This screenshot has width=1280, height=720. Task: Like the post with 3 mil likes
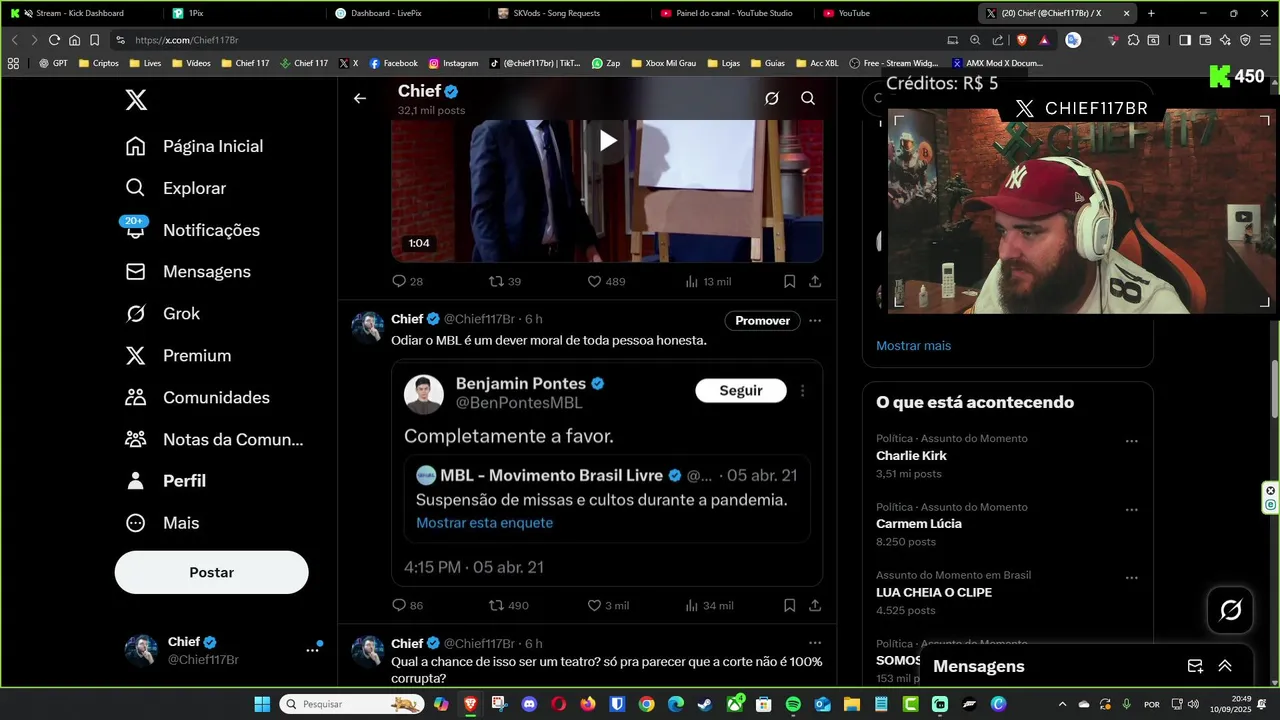(x=607, y=605)
